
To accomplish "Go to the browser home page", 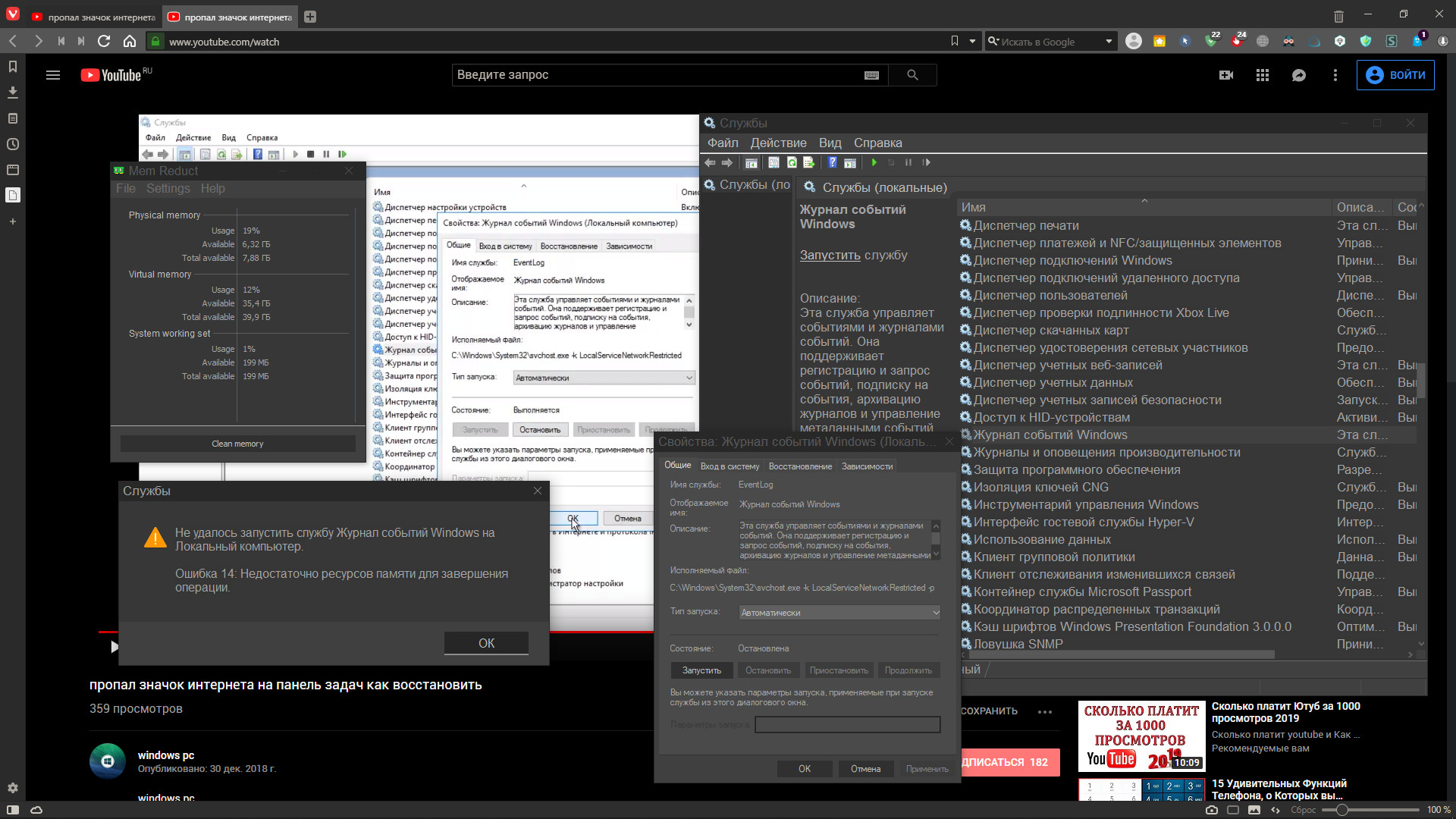I will tap(130, 41).
